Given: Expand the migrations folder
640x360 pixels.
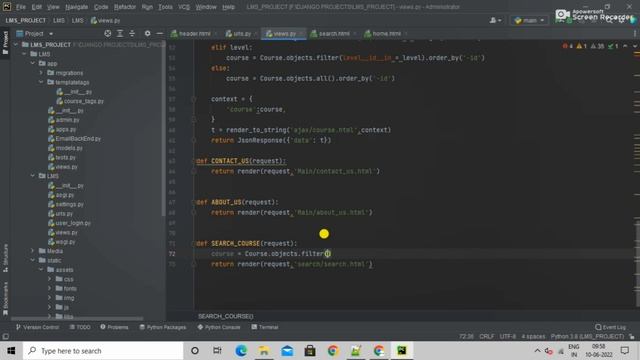Looking at the screenshot, I should click(41, 73).
